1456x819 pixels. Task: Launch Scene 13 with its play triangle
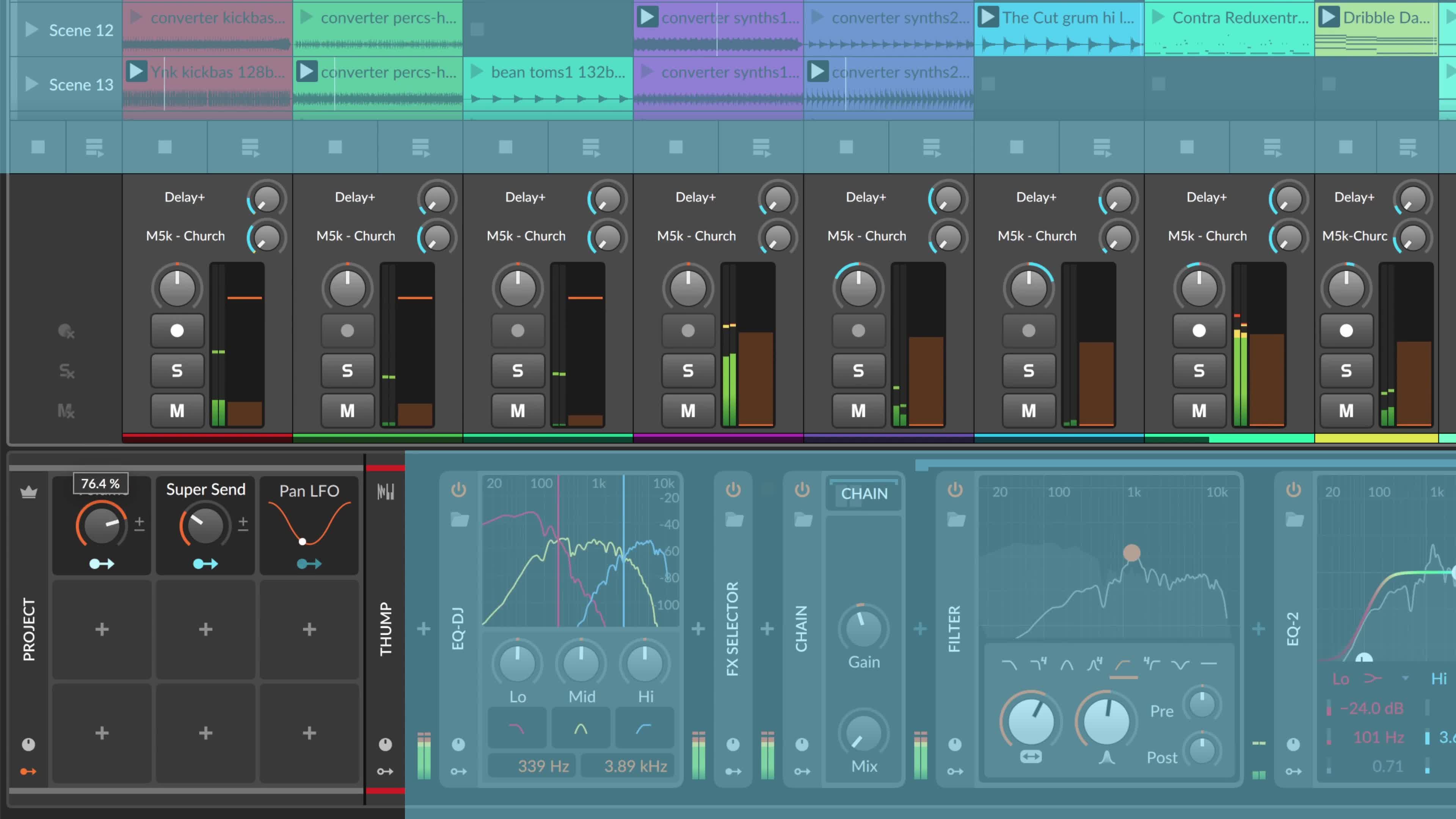click(31, 84)
